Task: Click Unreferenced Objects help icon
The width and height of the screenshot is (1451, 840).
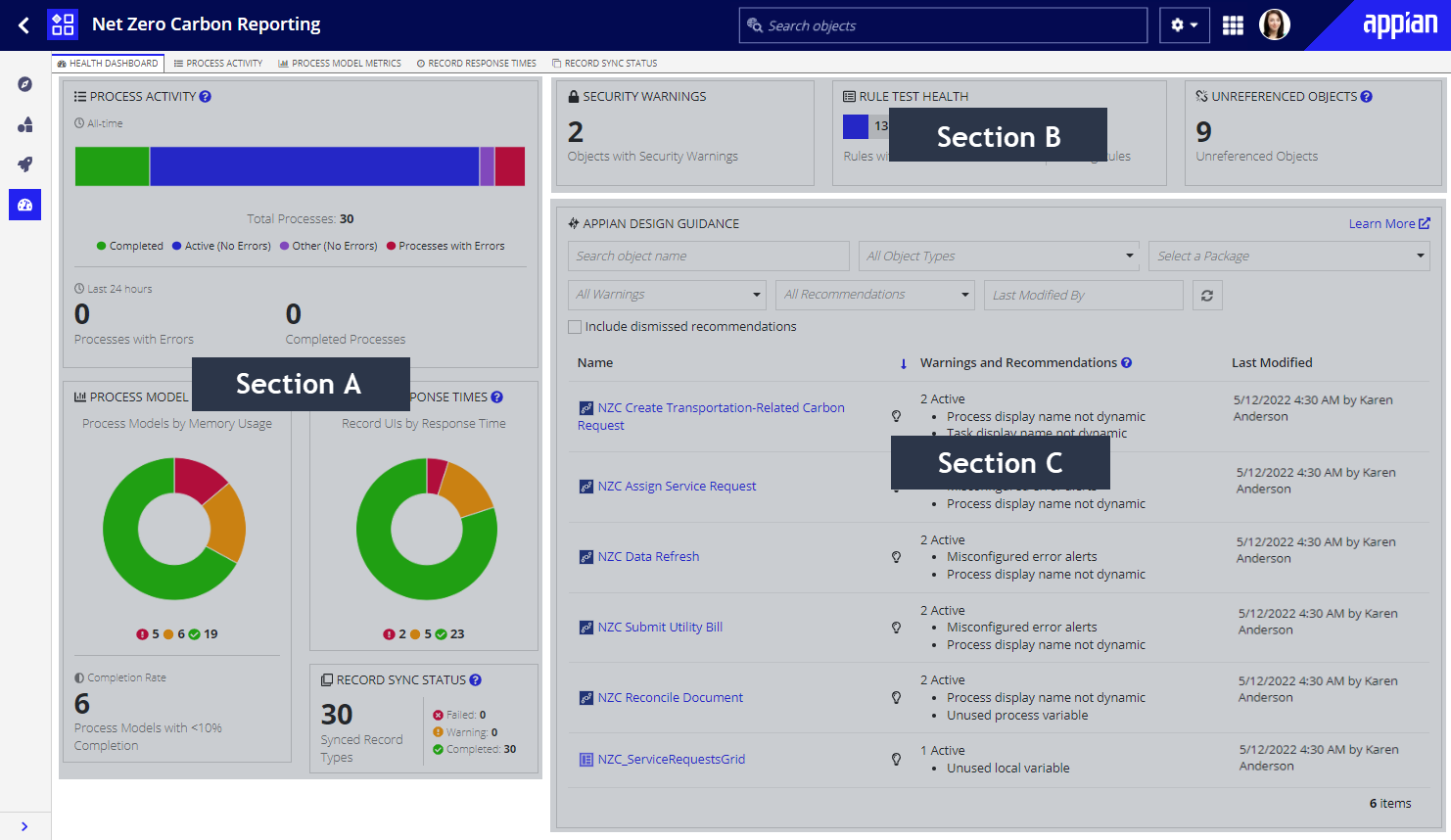Action: click(x=1366, y=96)
